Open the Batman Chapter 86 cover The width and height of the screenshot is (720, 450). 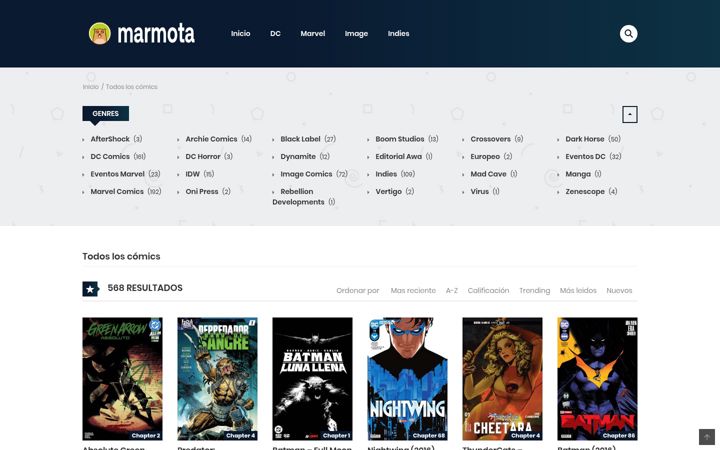click(597, 378)
